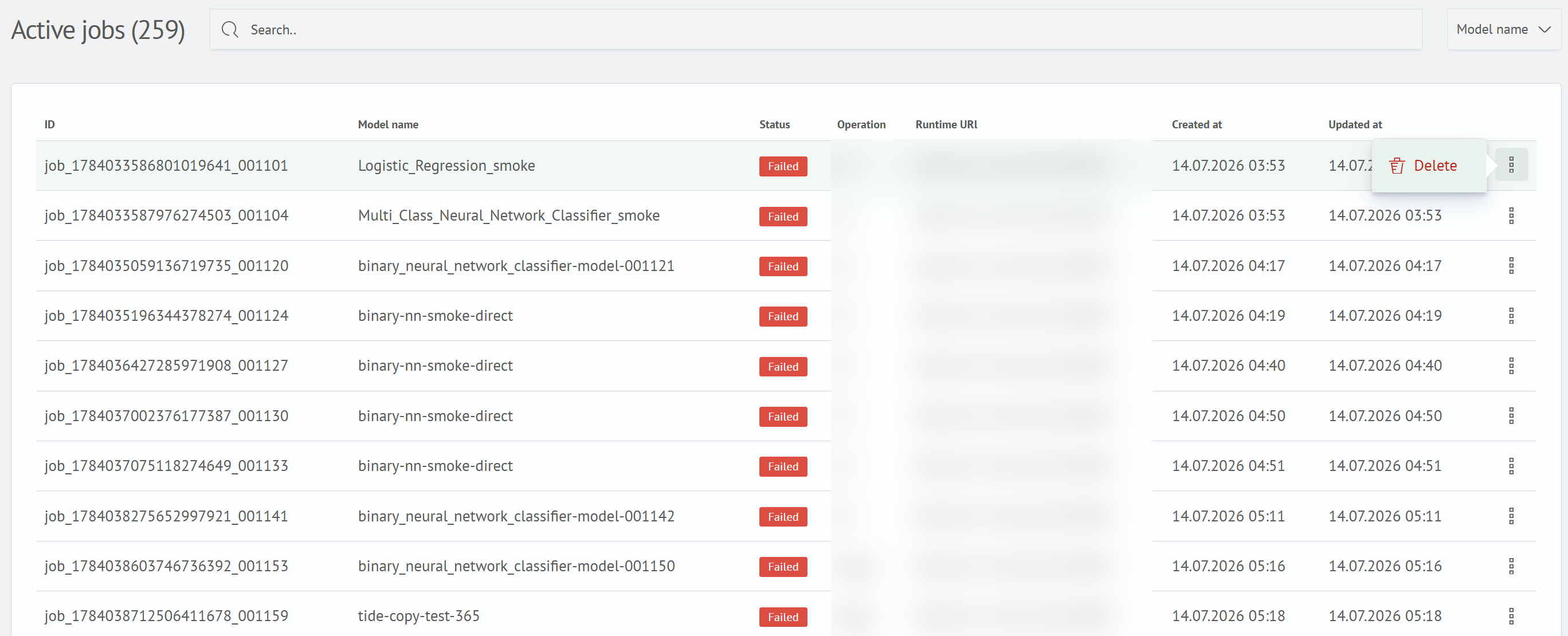Open actions menu for job ending 001124
This screenshot has width=1568, height=636.
click(1511, 315)
